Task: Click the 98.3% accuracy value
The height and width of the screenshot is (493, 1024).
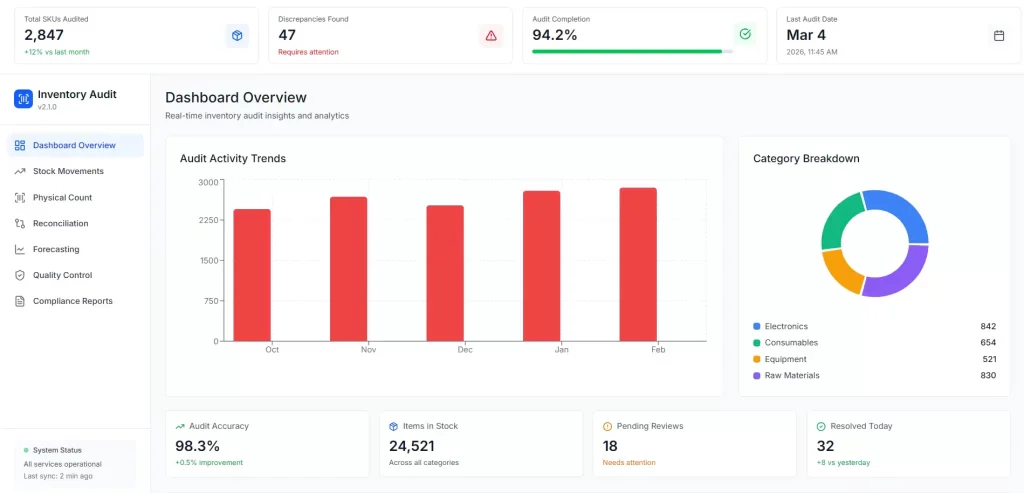Action: point(197,447)
